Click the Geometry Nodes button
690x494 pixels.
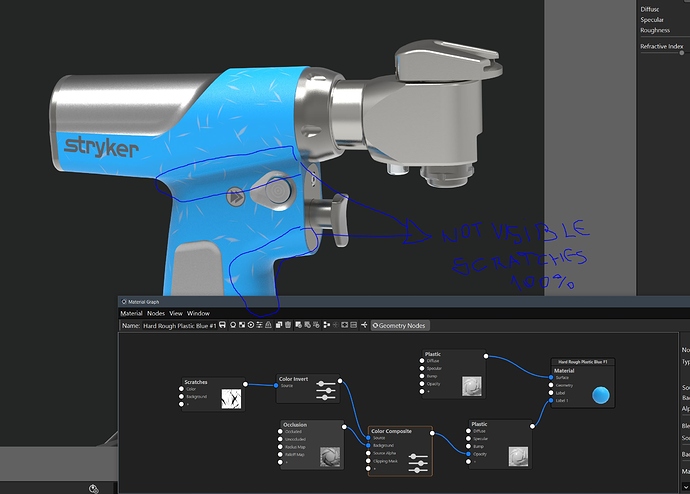(x=400, y=326)
